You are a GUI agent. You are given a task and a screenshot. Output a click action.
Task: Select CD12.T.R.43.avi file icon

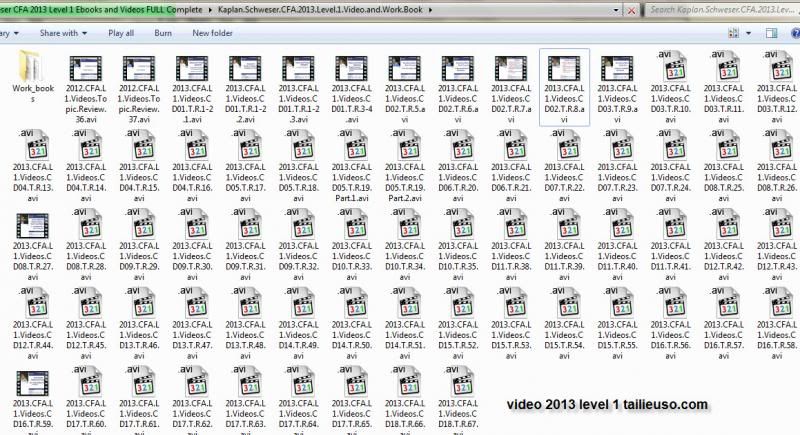[x=777, y=224]
